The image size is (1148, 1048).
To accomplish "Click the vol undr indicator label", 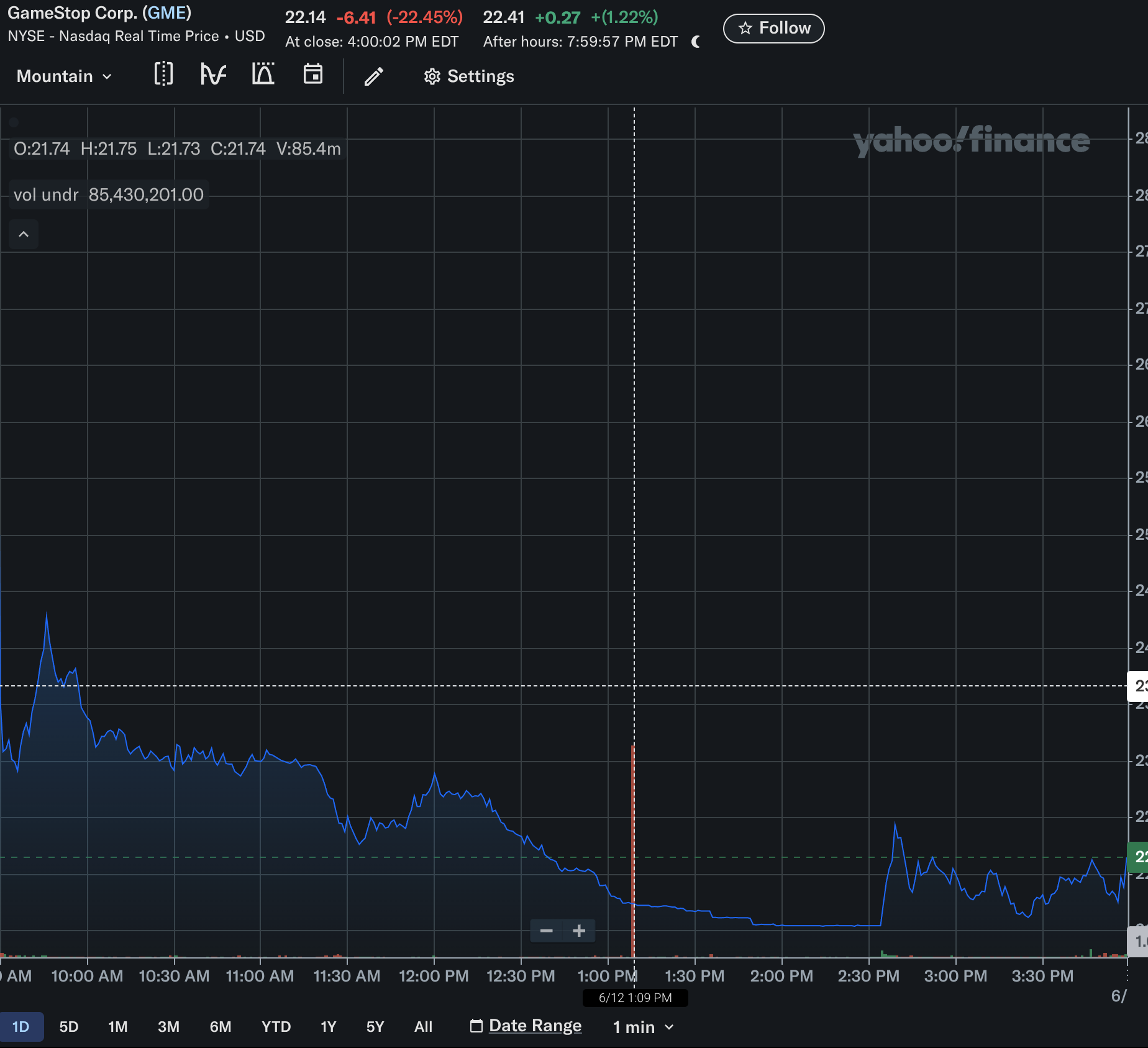I will 47,195.
